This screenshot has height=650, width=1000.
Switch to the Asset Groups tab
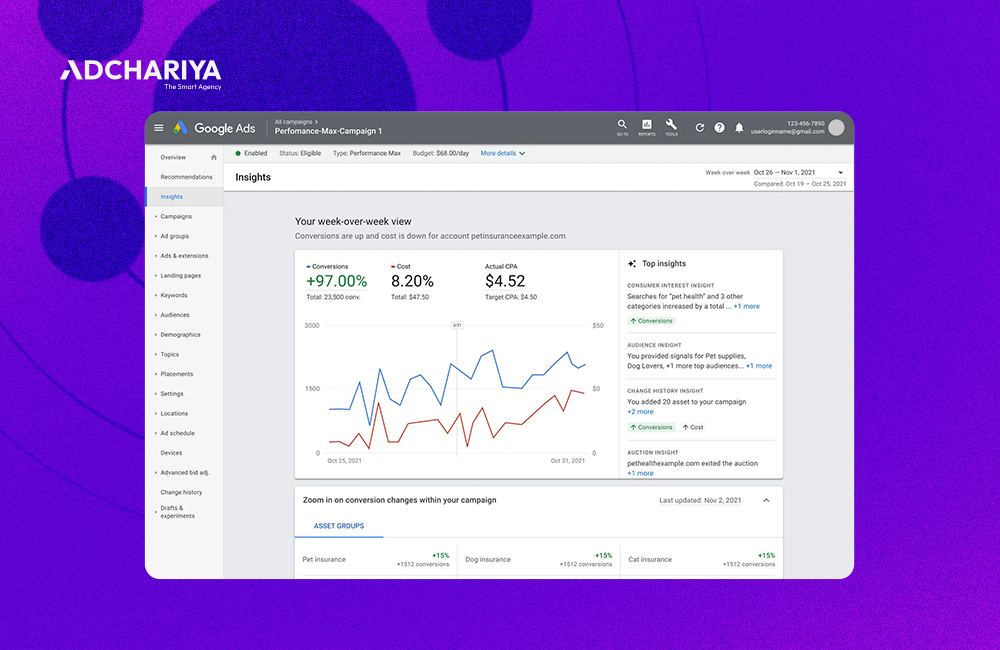point(339,525)
